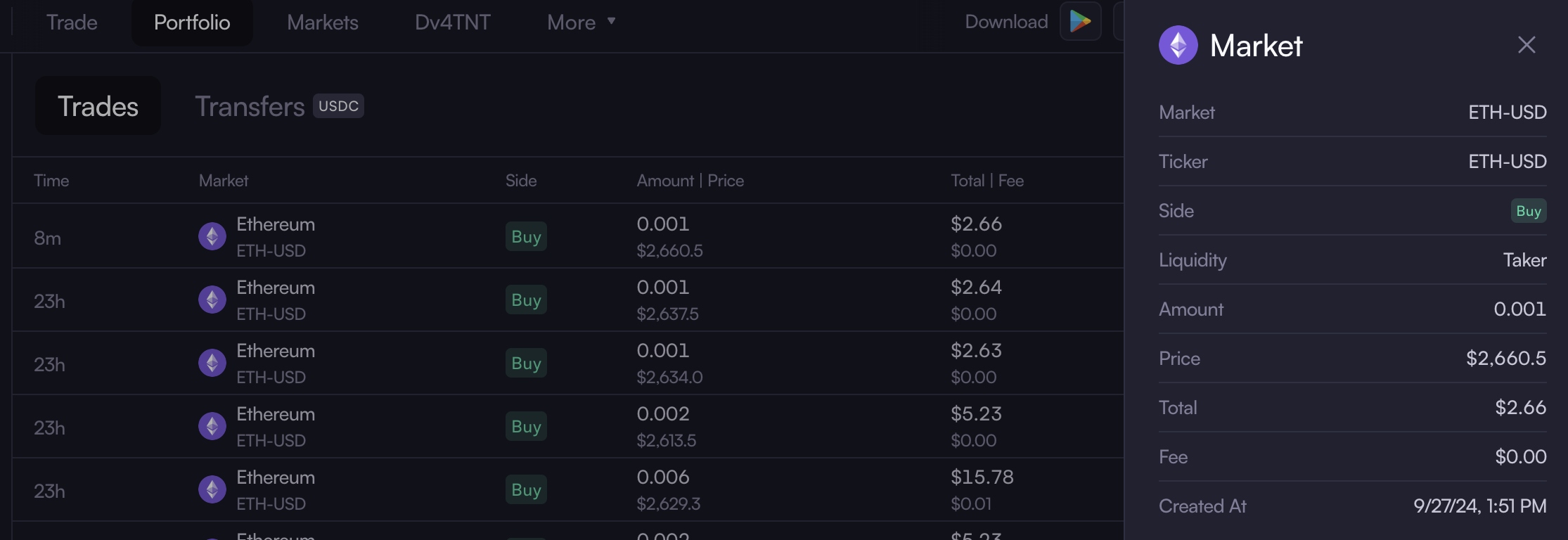Viewport: 1568px width, 540px height.
Task: Open the Trade navigation item
Action: [72, 22]
